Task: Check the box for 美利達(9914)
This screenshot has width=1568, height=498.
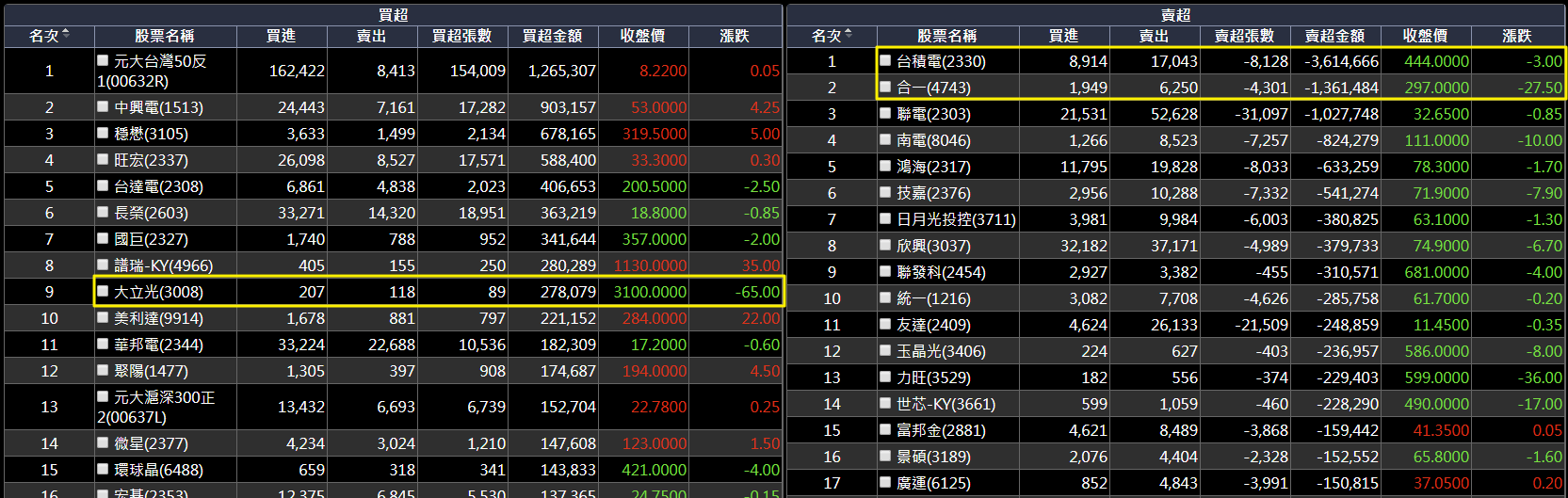Action: coord(103,318)
